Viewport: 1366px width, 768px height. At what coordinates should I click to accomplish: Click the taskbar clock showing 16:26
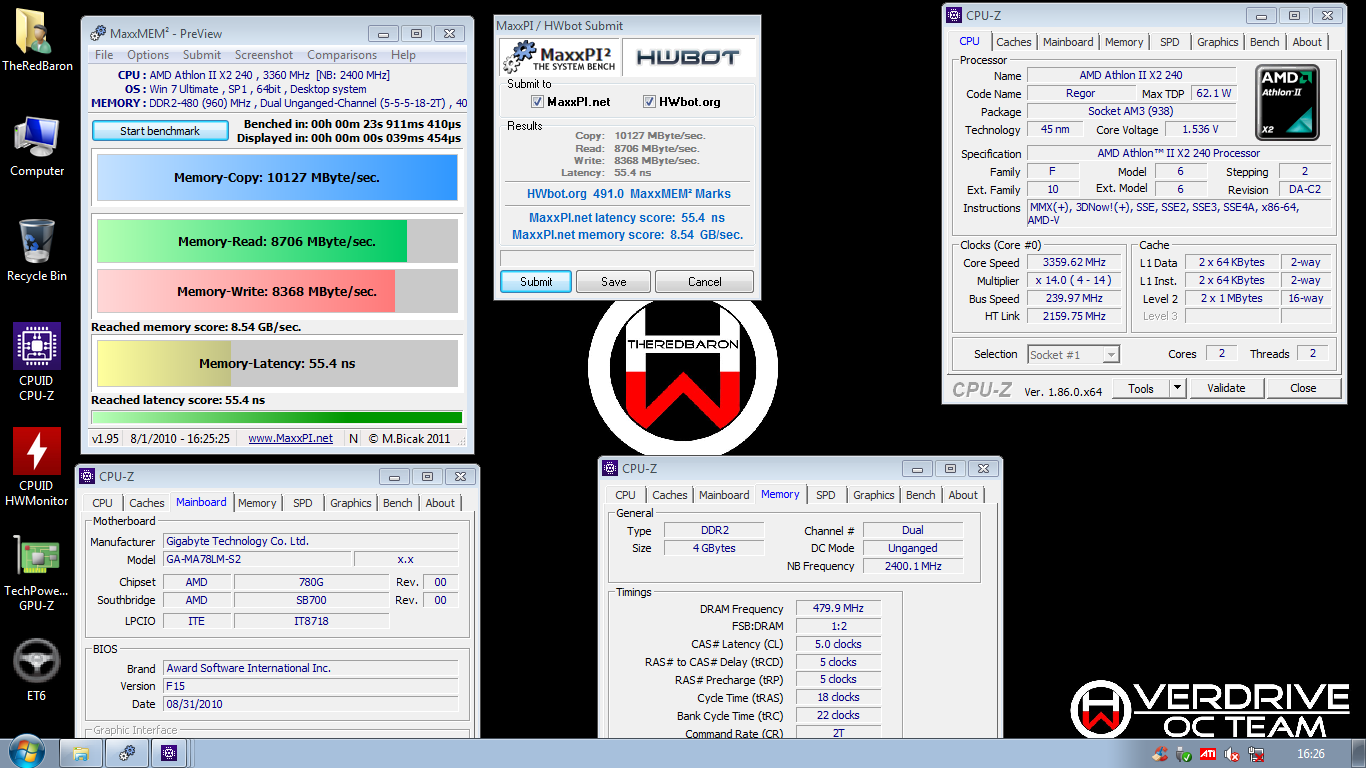1310,754
